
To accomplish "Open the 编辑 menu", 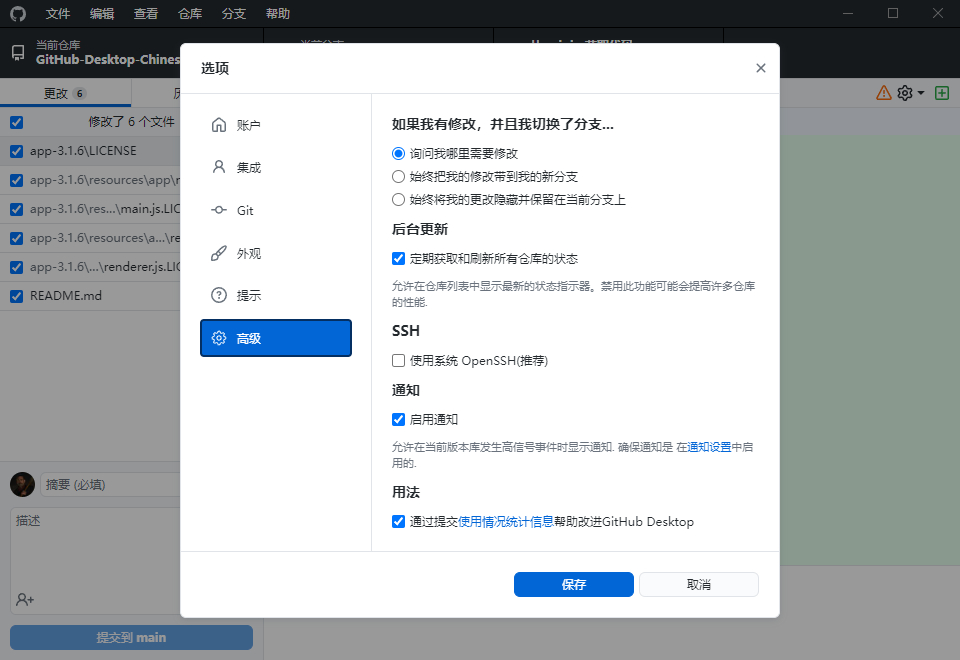I will 102,13.
